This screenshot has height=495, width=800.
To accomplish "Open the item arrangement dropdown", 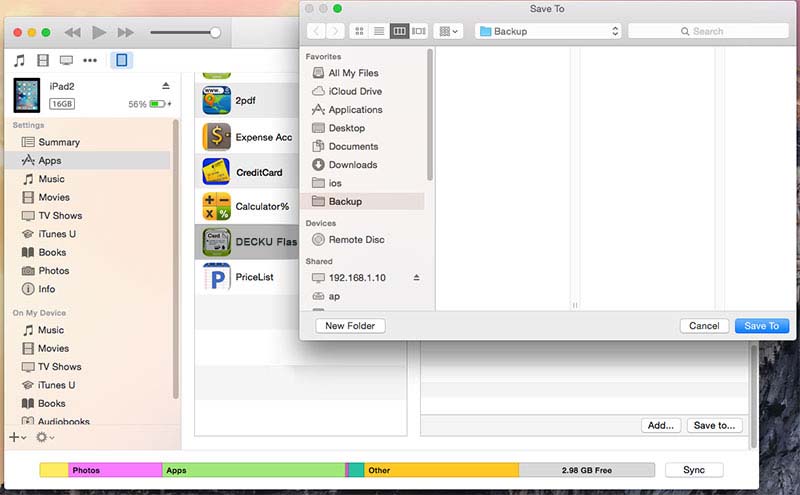I will click(x=448, y=31).
